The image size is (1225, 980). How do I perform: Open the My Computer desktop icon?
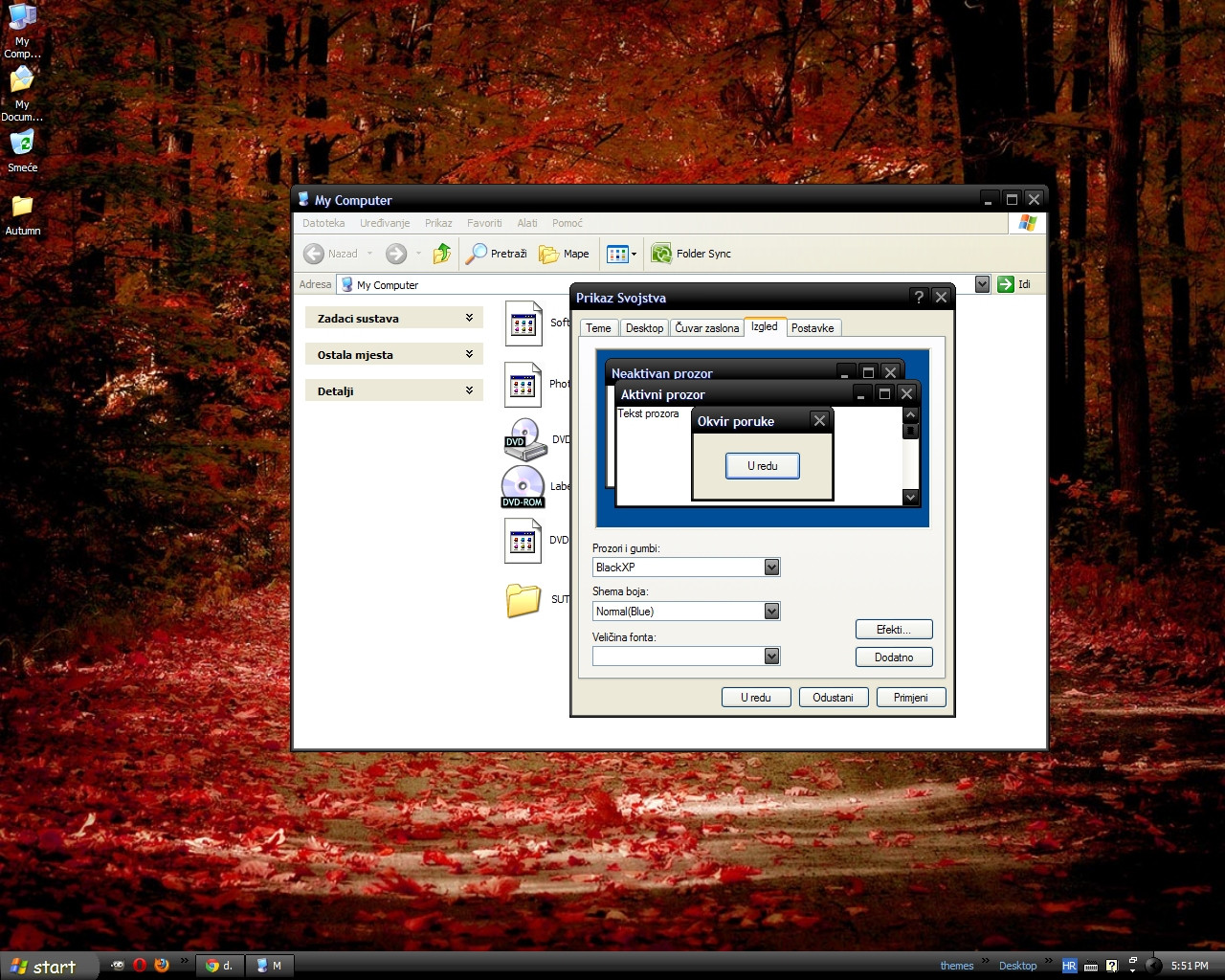[x=22, y=30]
